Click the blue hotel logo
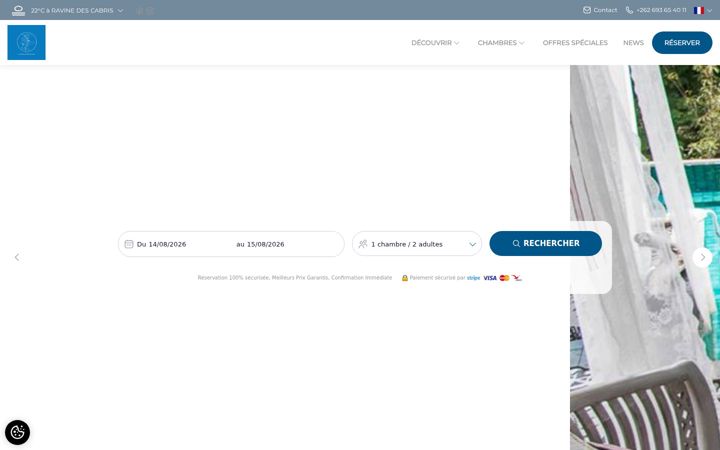 coord(27,42)
